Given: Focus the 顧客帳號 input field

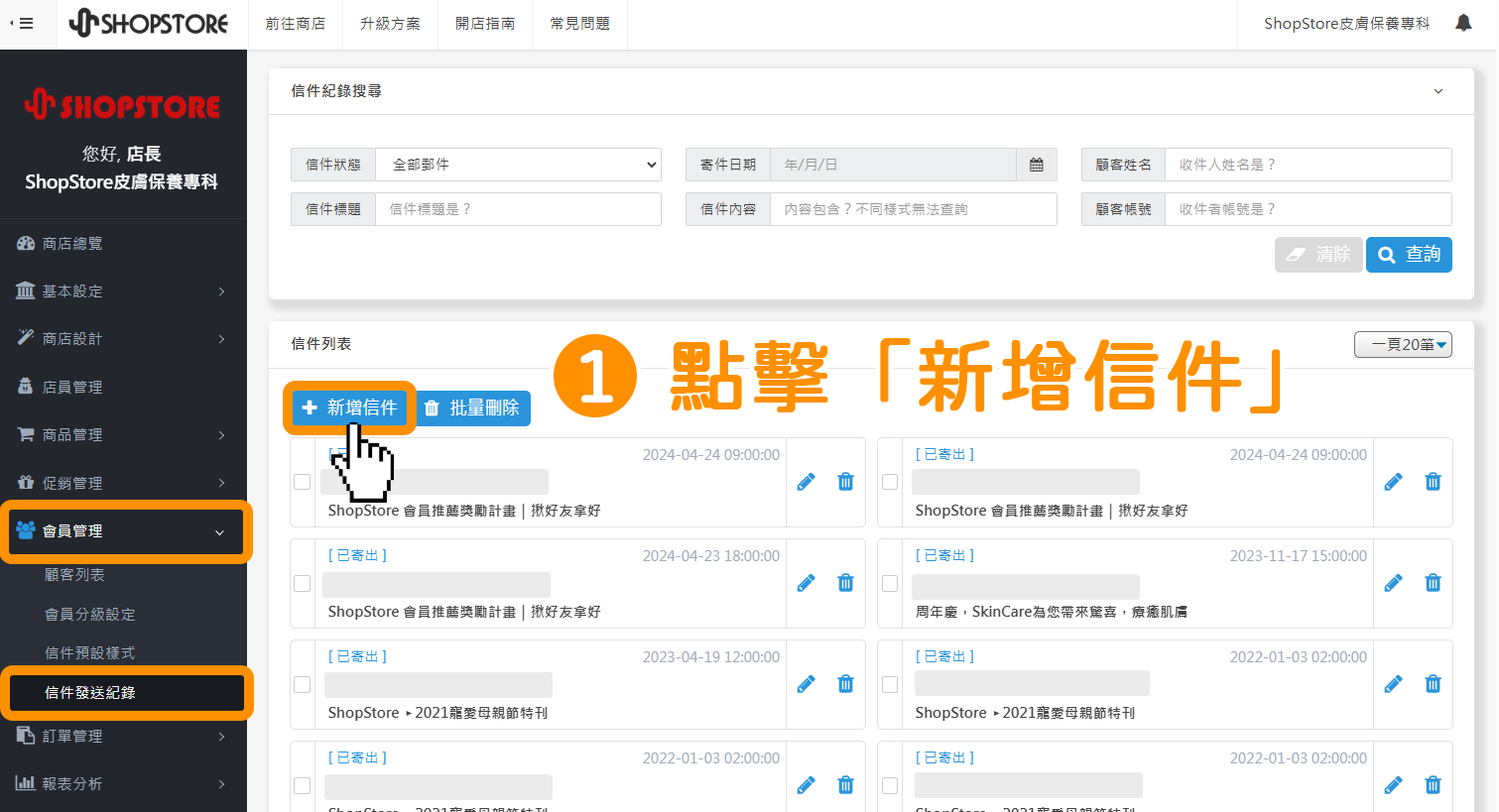Looking at the screenshot, I should (1308, 209).
